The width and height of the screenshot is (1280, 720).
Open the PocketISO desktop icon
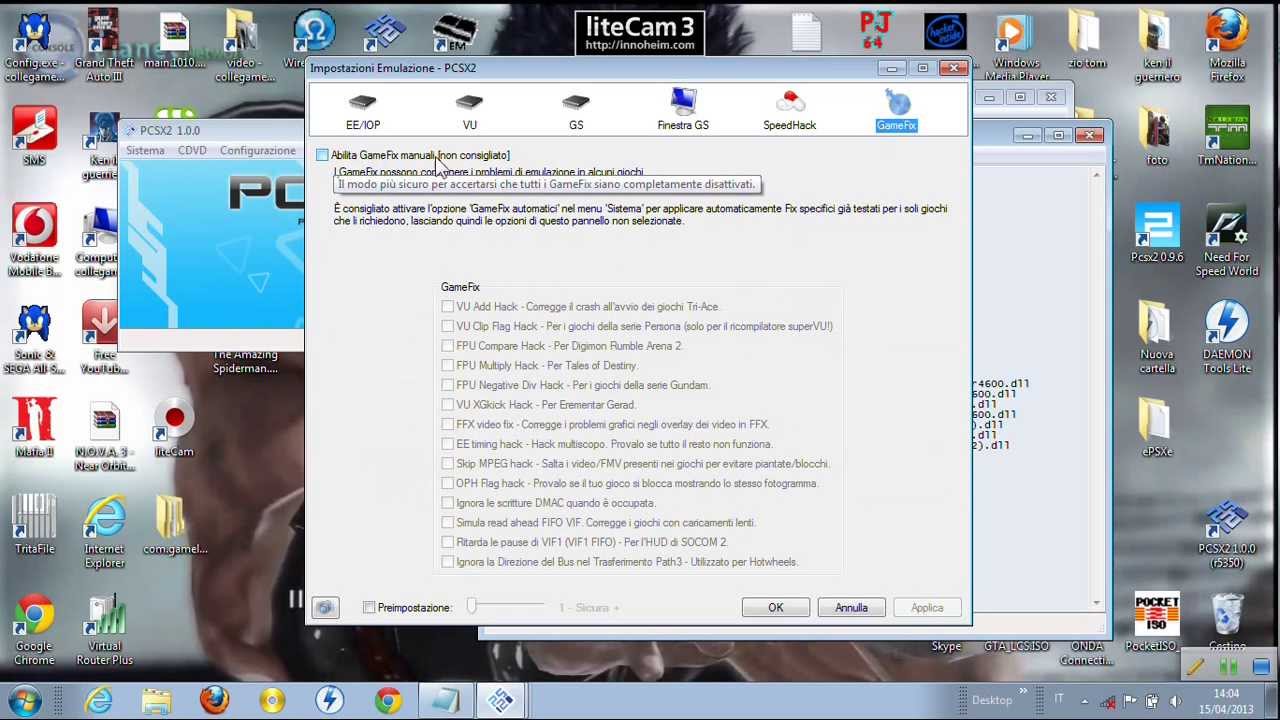[1157, 622]
